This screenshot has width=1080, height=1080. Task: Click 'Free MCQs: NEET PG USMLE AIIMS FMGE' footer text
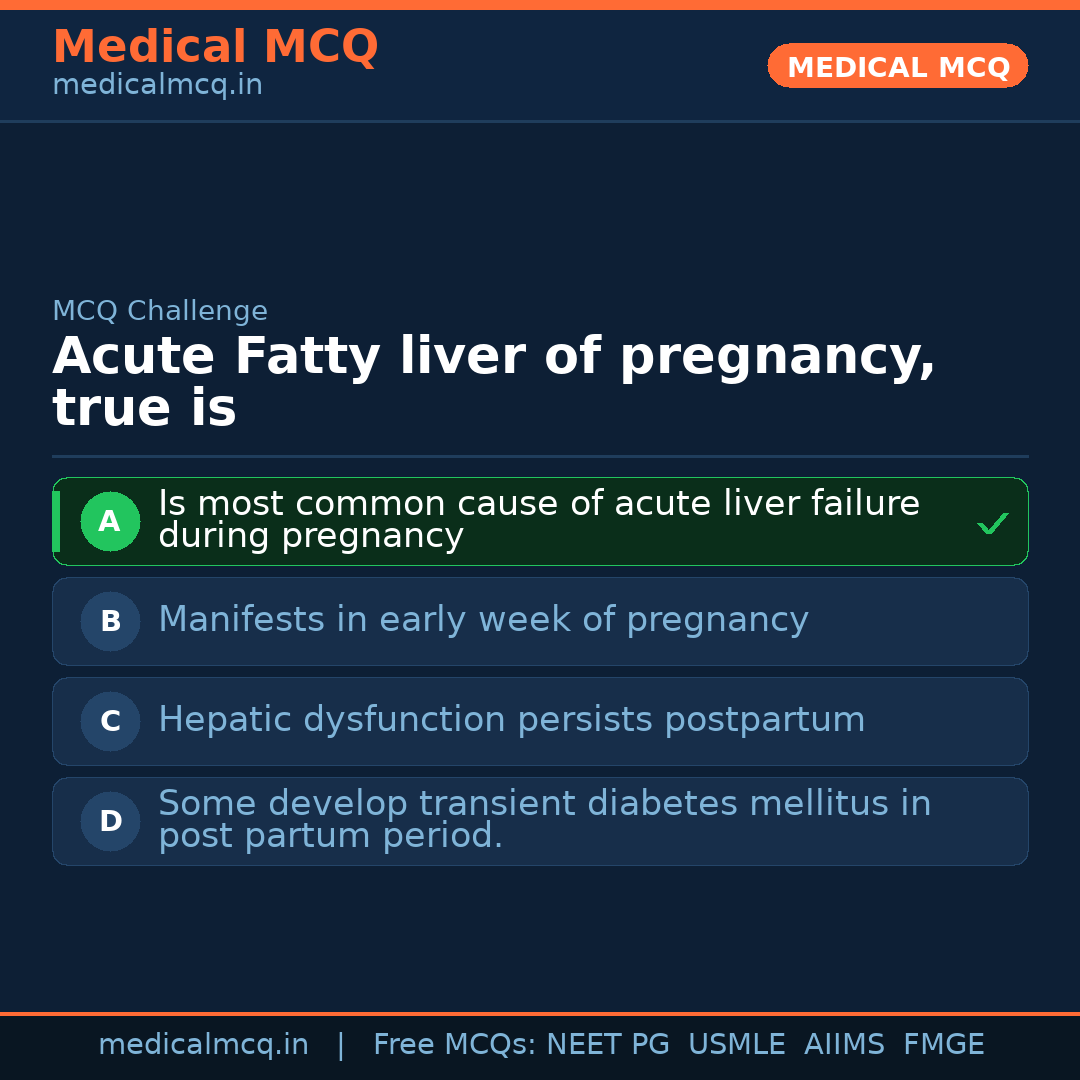coord(678,1045)
